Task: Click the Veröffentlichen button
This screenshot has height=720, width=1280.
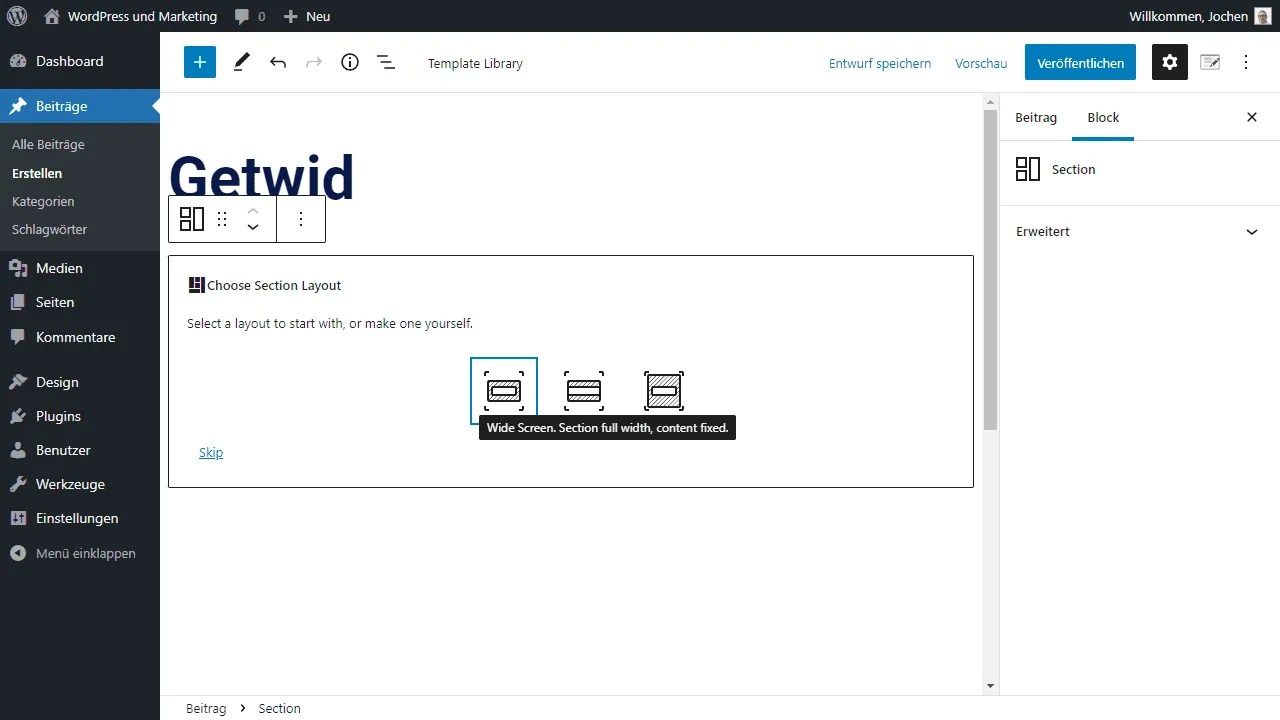Action: tap(1081, 62)
